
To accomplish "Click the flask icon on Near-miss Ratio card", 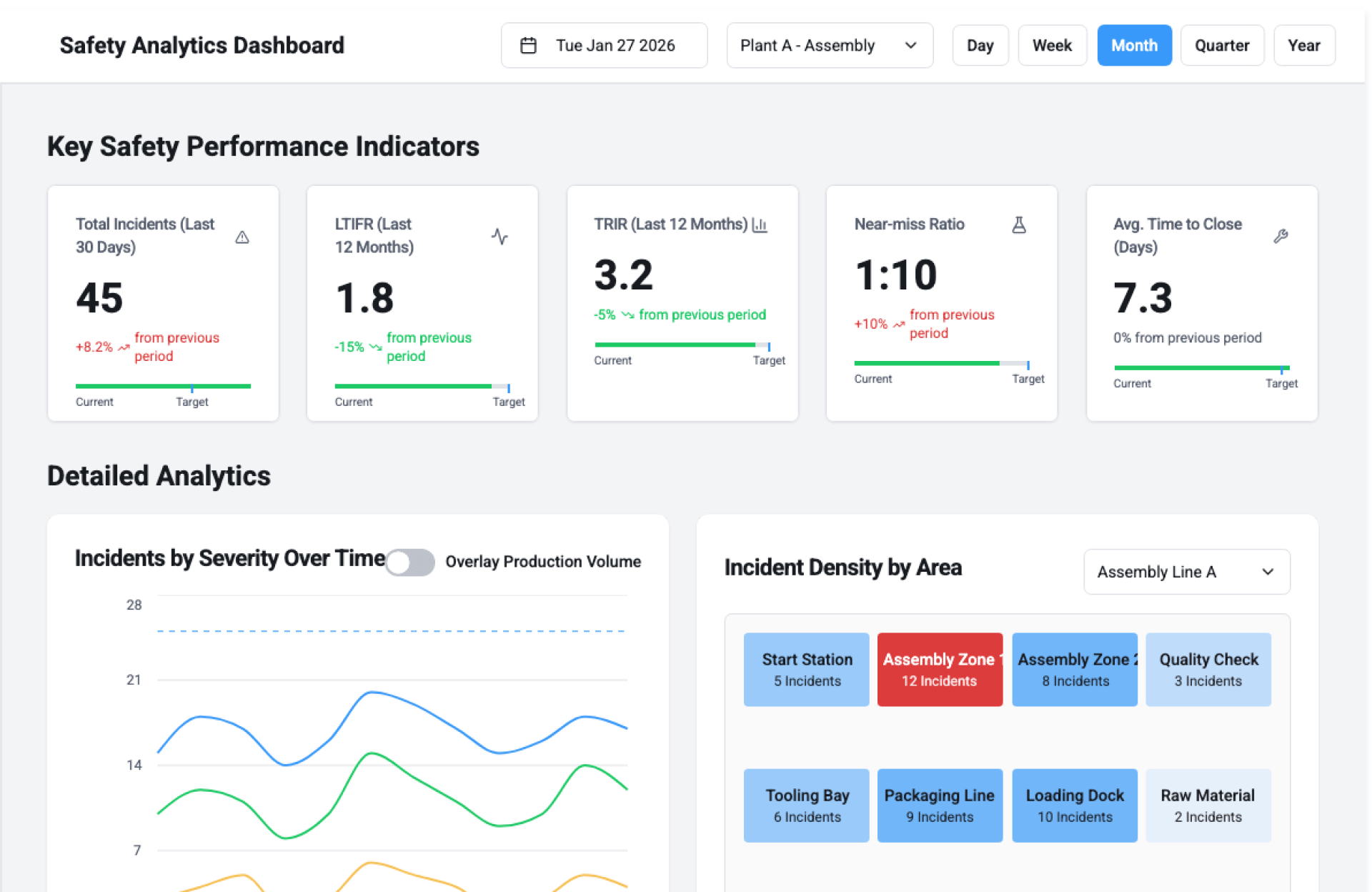I will click(1019, 225).
